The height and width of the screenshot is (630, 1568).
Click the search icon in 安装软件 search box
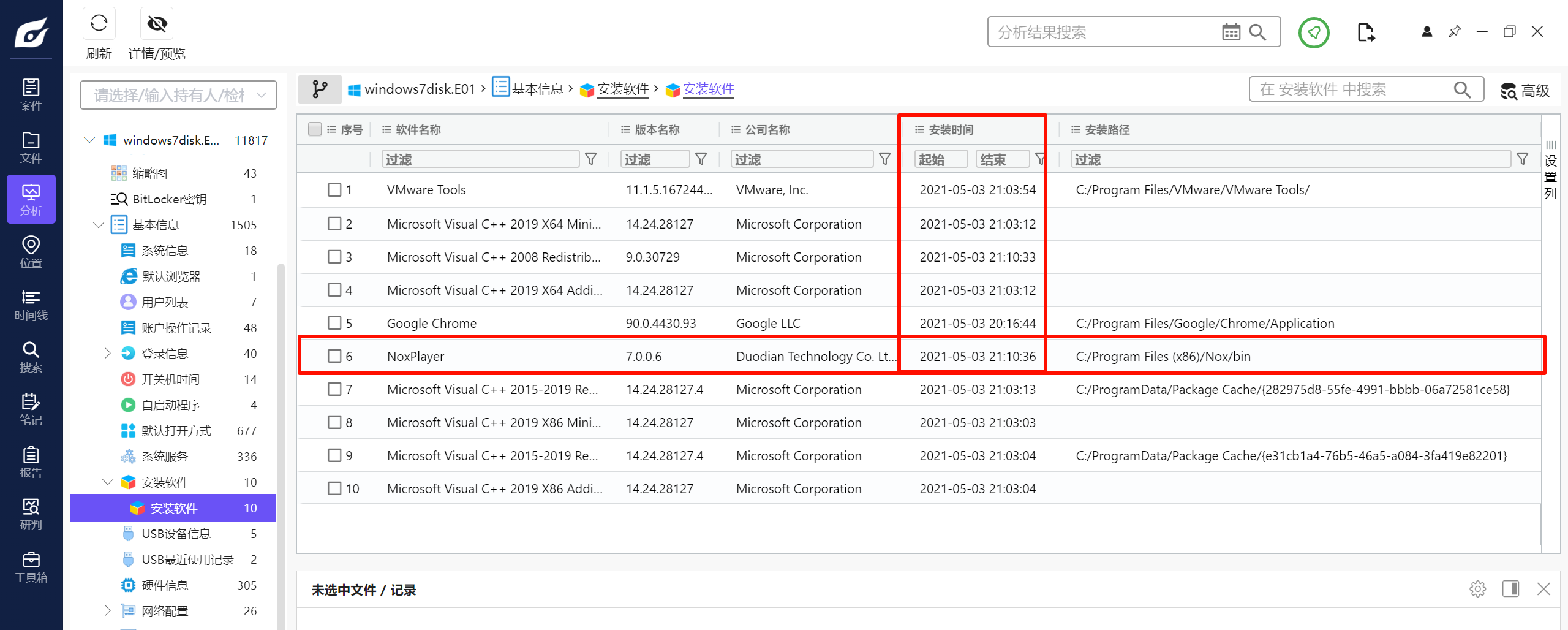tap(1462, 89)
